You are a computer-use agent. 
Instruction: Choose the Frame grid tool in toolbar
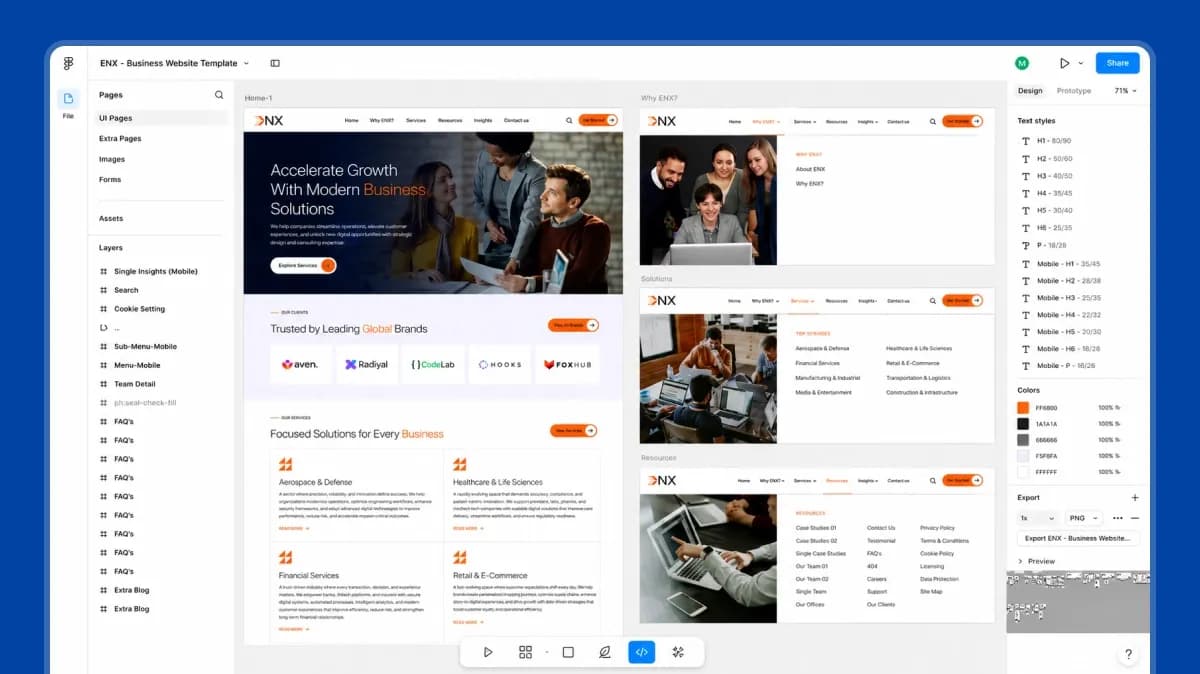[x=525, y=652]
